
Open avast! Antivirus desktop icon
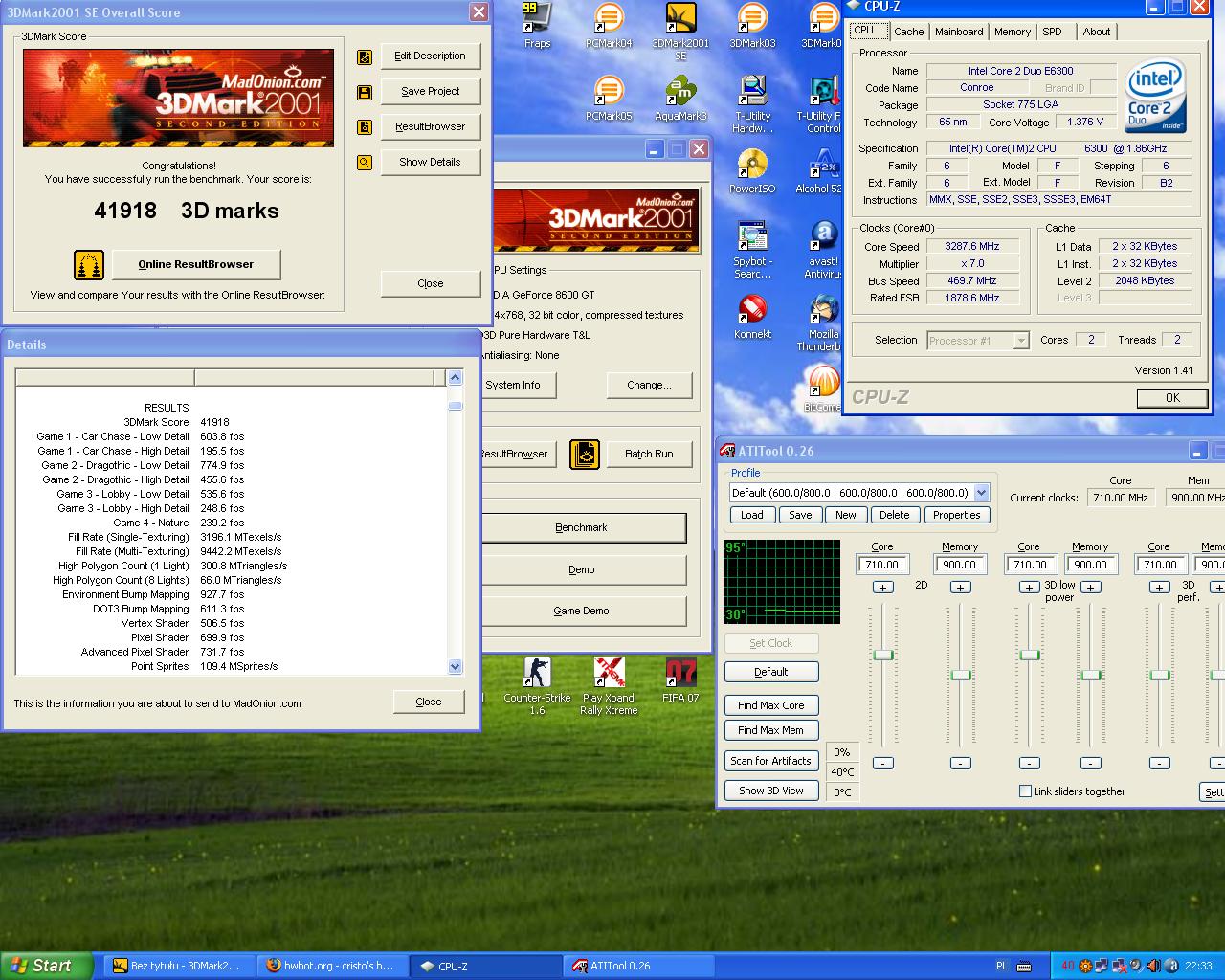tap(823, 249)
